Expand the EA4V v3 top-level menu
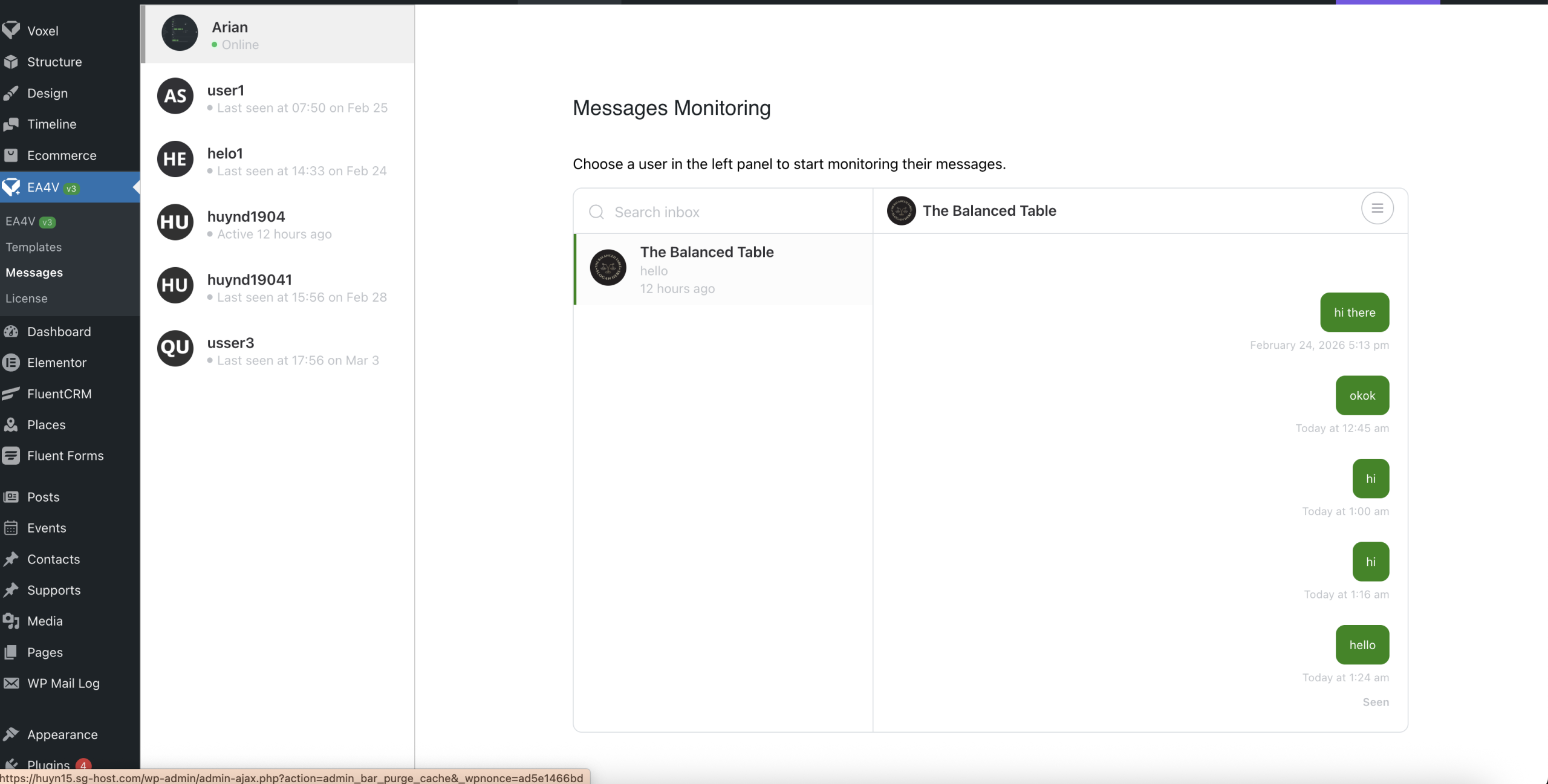 pos(44,187)
